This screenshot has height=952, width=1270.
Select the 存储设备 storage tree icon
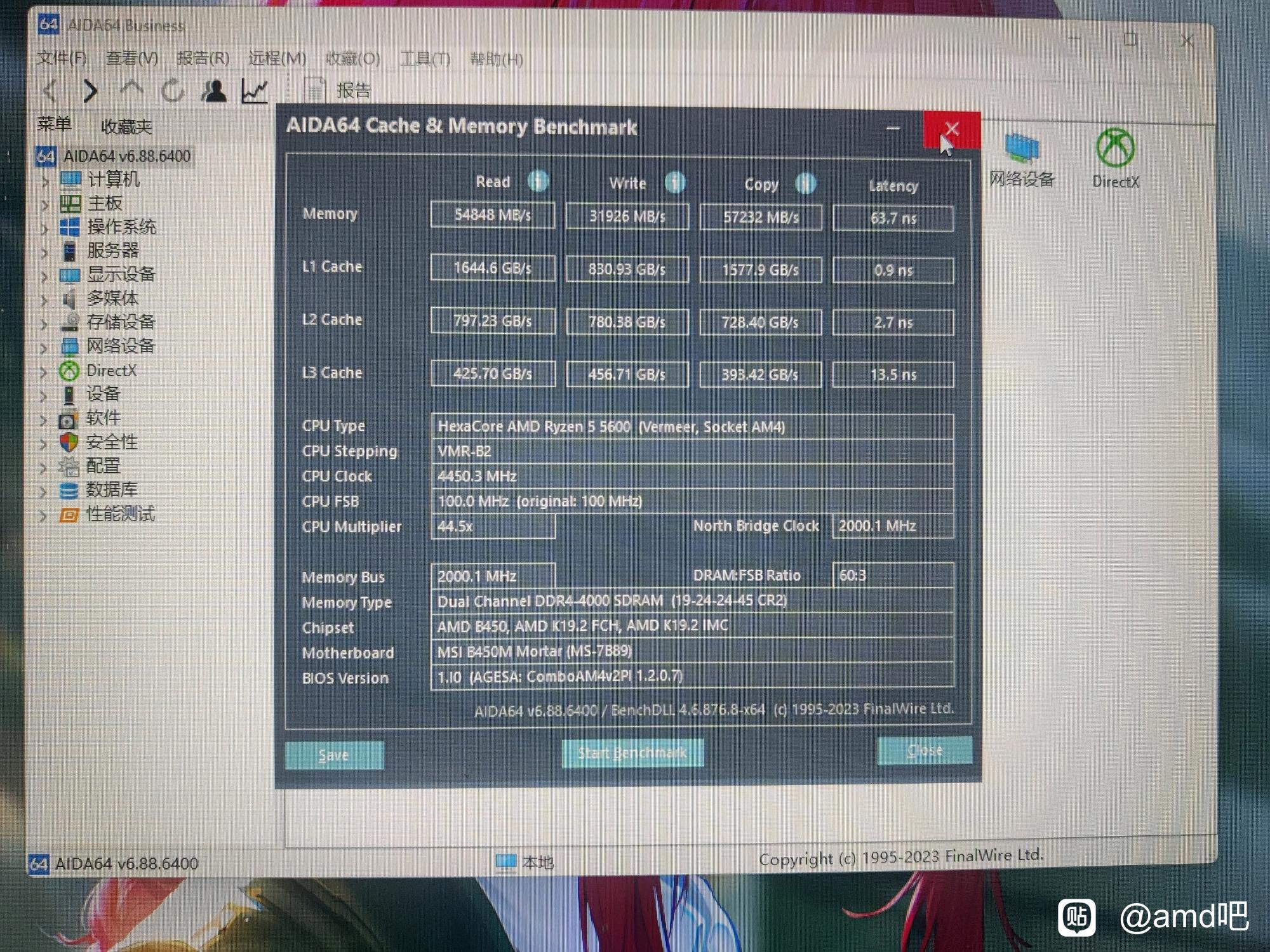[70, 322]
